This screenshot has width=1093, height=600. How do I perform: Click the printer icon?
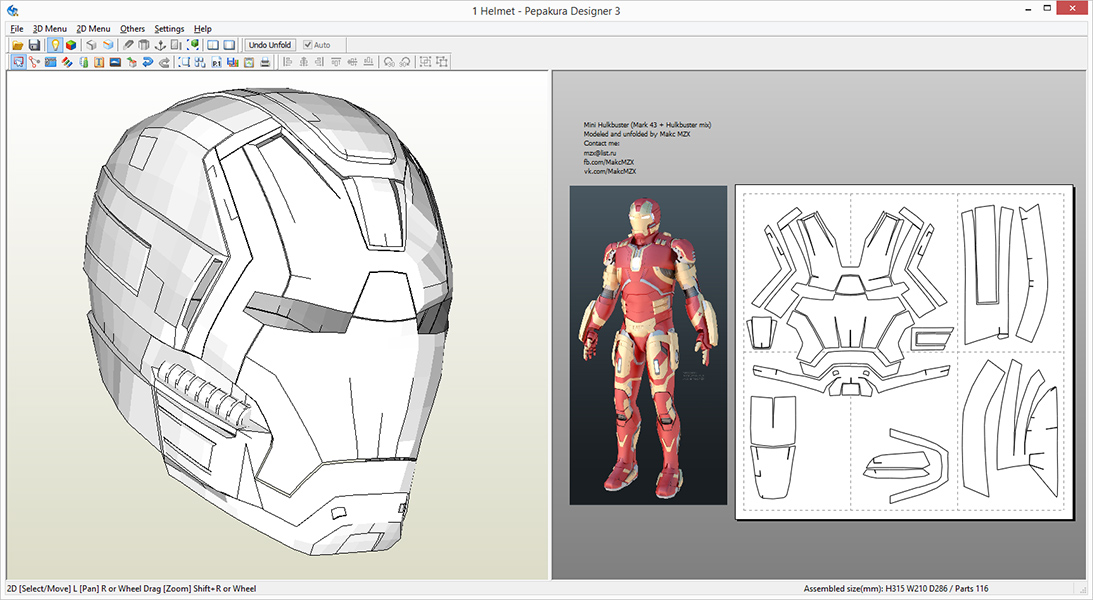pos(265,62)
